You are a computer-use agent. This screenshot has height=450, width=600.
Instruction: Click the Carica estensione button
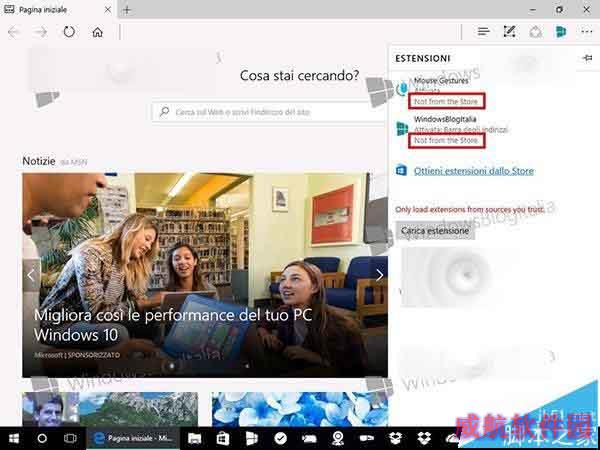click(435, 231)
